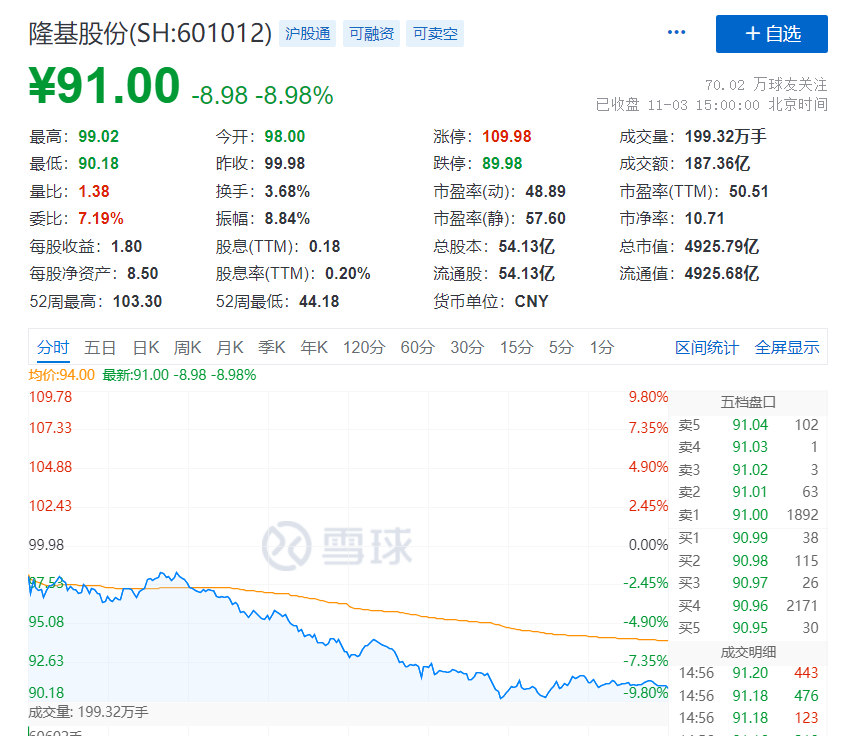The image size is (850, 736).
Task: Click the 52周最高 value 103.30
Action: tap(137, 301)
